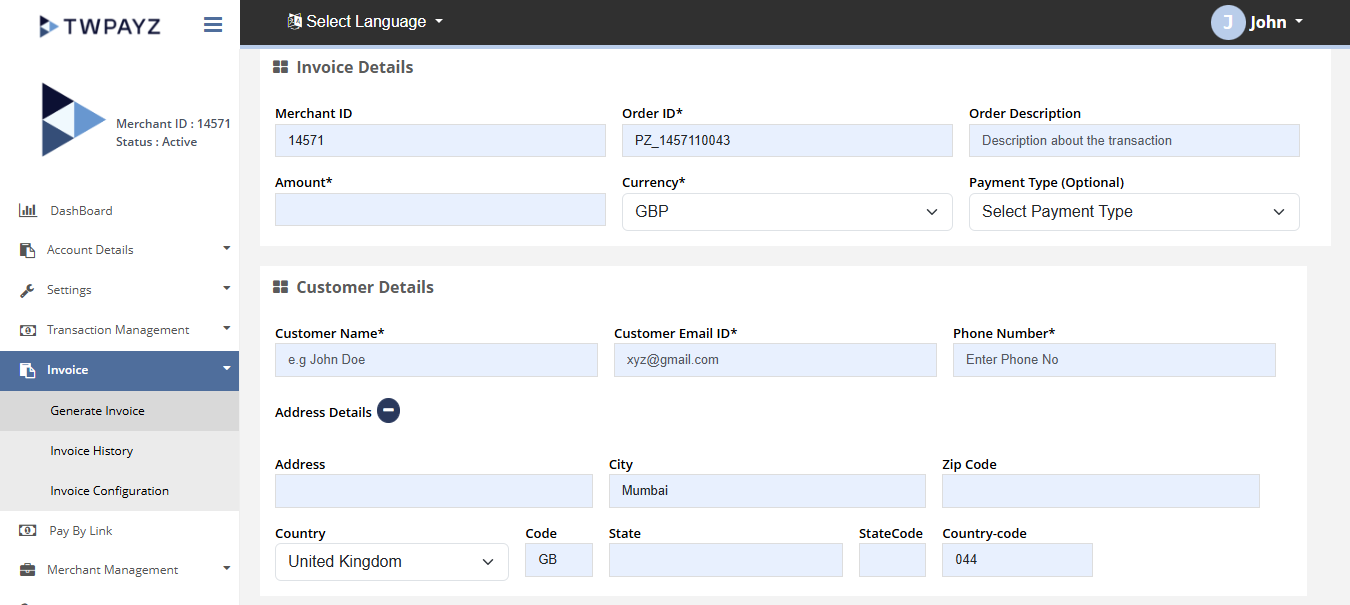This screenshot has width=1350, height=605.
Task: Collapse Address Details with minus button
Action: tap(389, 411)
